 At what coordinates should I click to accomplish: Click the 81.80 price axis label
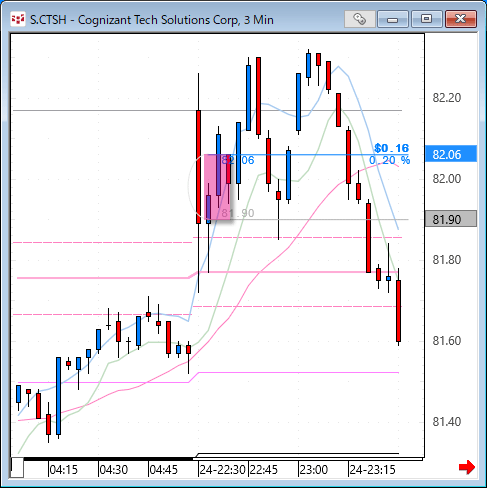pos(447,260)
